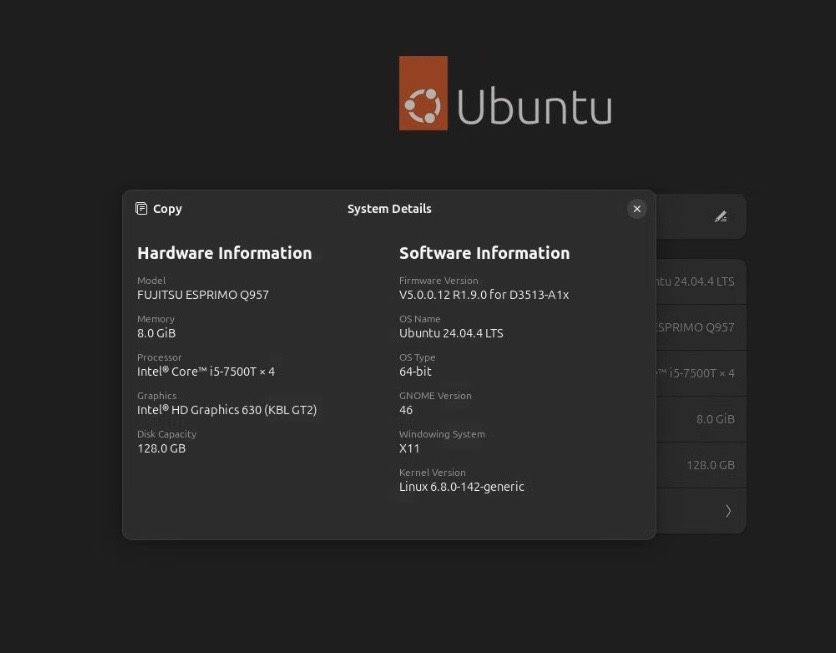The width and height of the screenshot is (836, 653).
Task: Click the model value FUJITSU ESPRIMO Q957
Action: click(203, 295)
